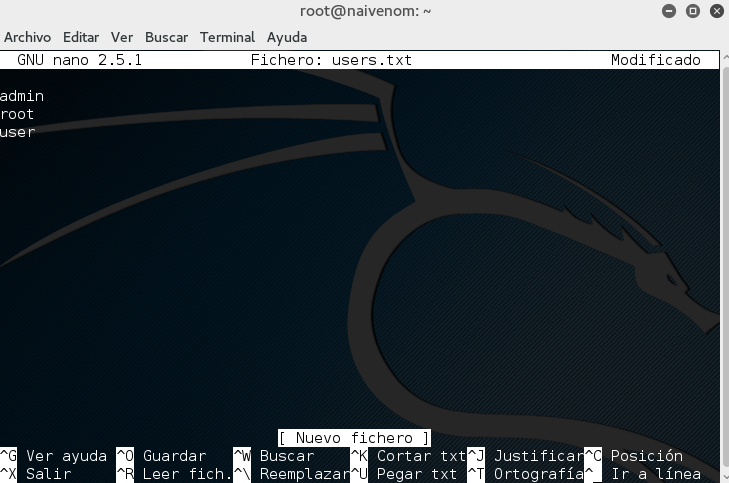
Task: Open the Buscar menu
Action: click(166, 37)
